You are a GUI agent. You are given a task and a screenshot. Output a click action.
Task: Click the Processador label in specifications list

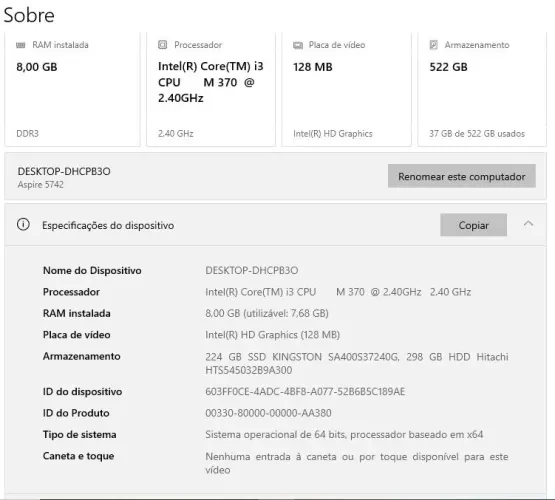71,292
